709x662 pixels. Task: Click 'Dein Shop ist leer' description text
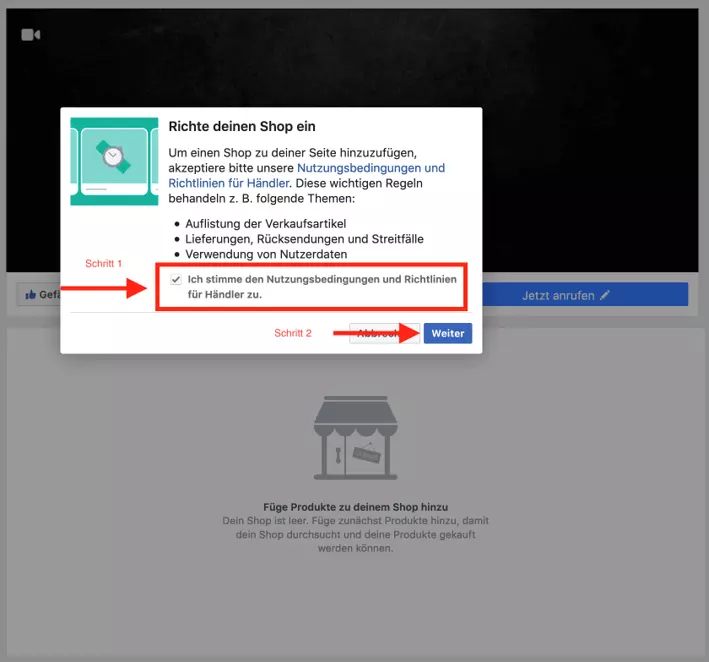point(355,534)
